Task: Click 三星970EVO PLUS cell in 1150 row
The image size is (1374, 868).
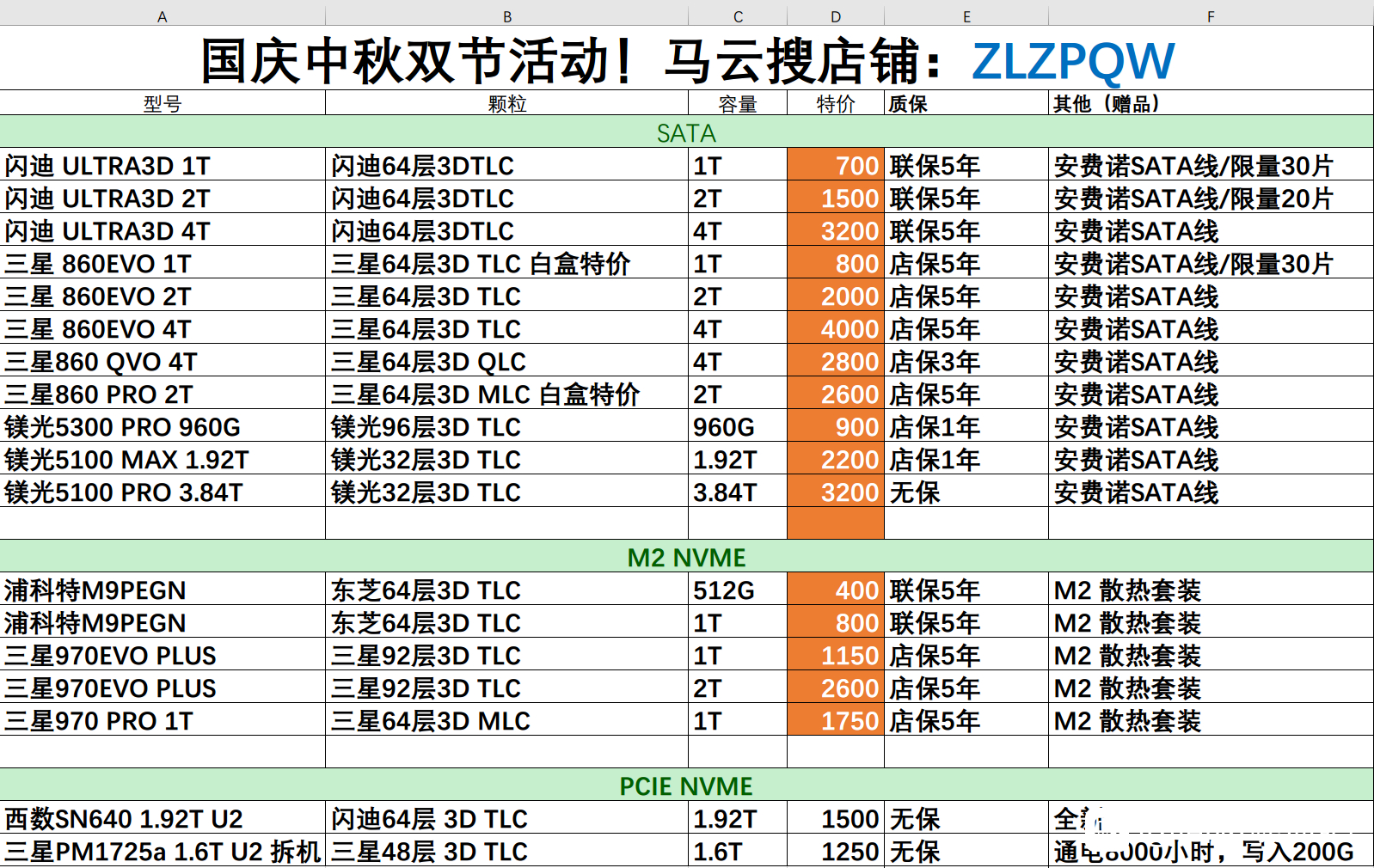Action: coord(163,655)
